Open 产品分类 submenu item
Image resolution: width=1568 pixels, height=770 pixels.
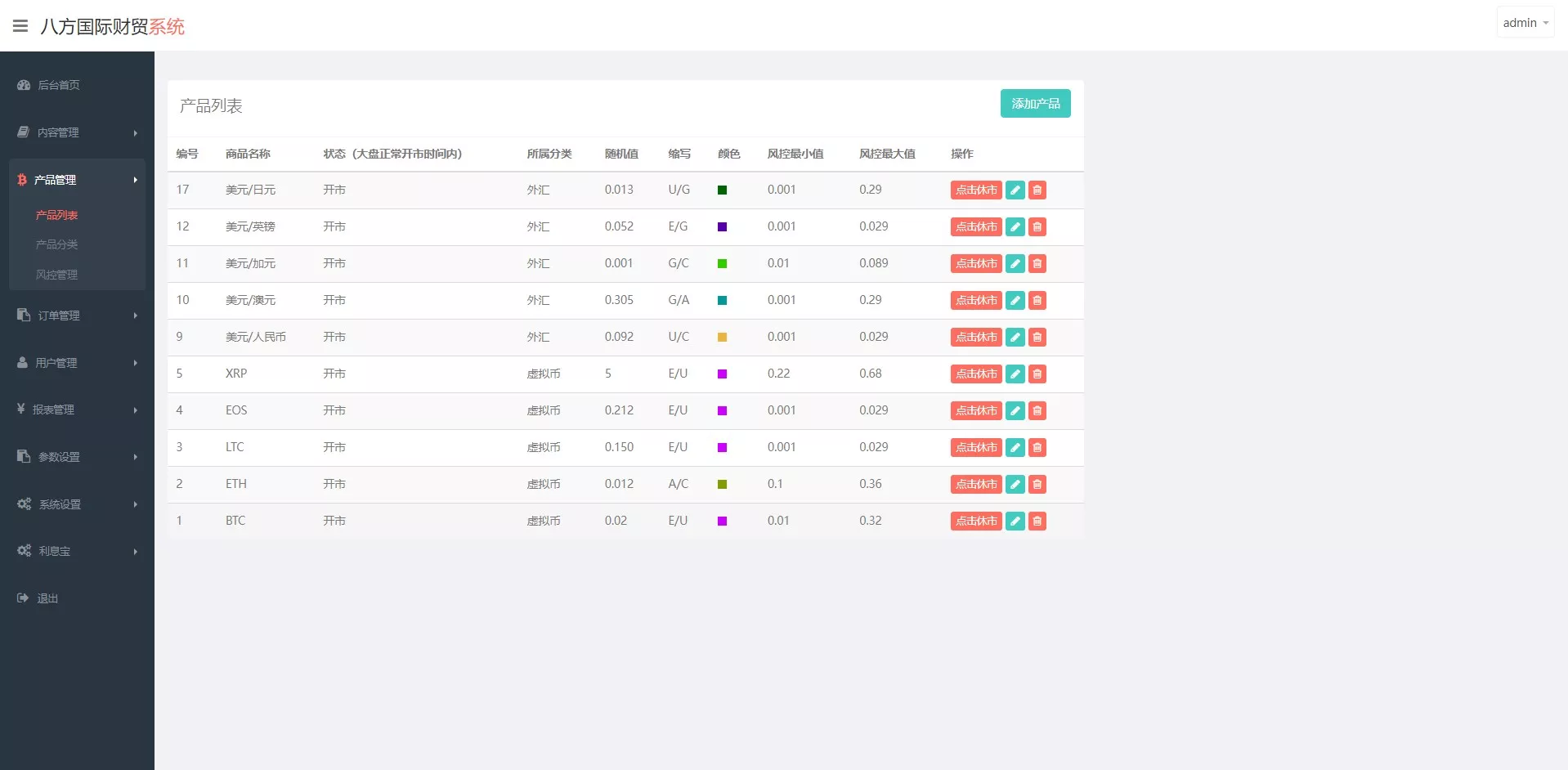pos(56,244)
